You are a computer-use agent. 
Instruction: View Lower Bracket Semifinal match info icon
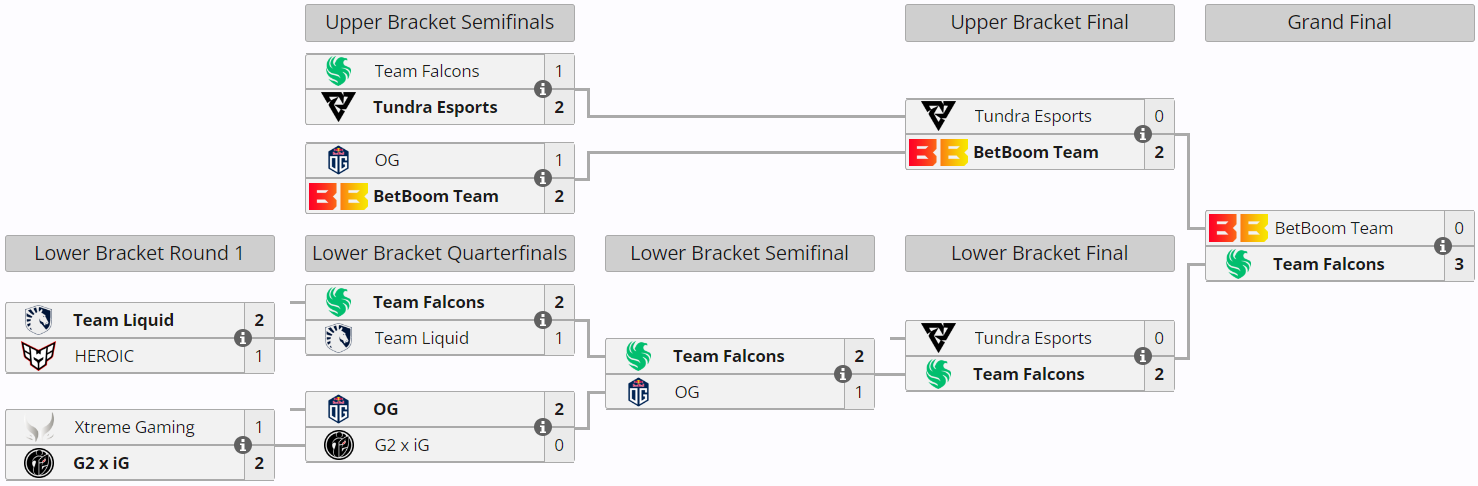pyautogui.click(x=842, y=374)
